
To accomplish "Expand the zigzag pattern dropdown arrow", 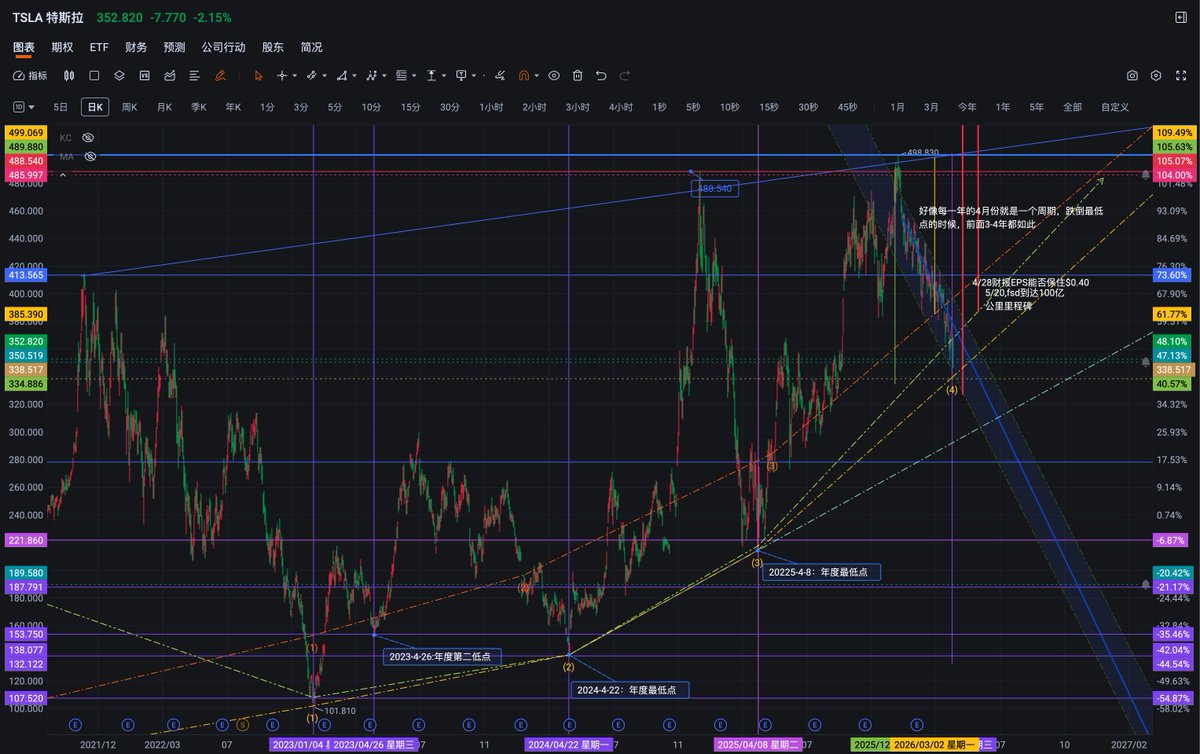I will coord(384,75).
